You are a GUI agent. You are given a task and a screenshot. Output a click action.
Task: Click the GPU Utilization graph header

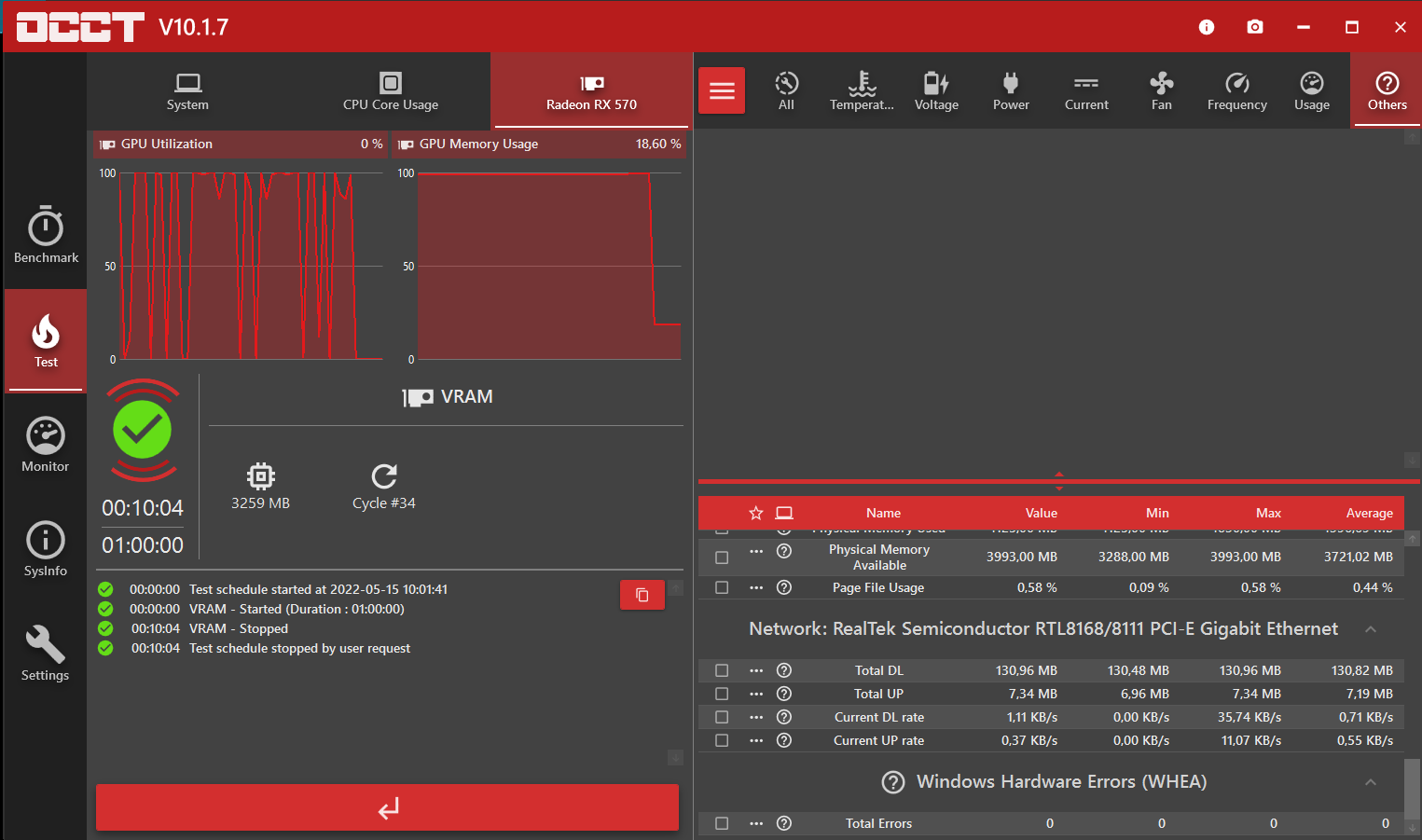click(x=241, y=144)
